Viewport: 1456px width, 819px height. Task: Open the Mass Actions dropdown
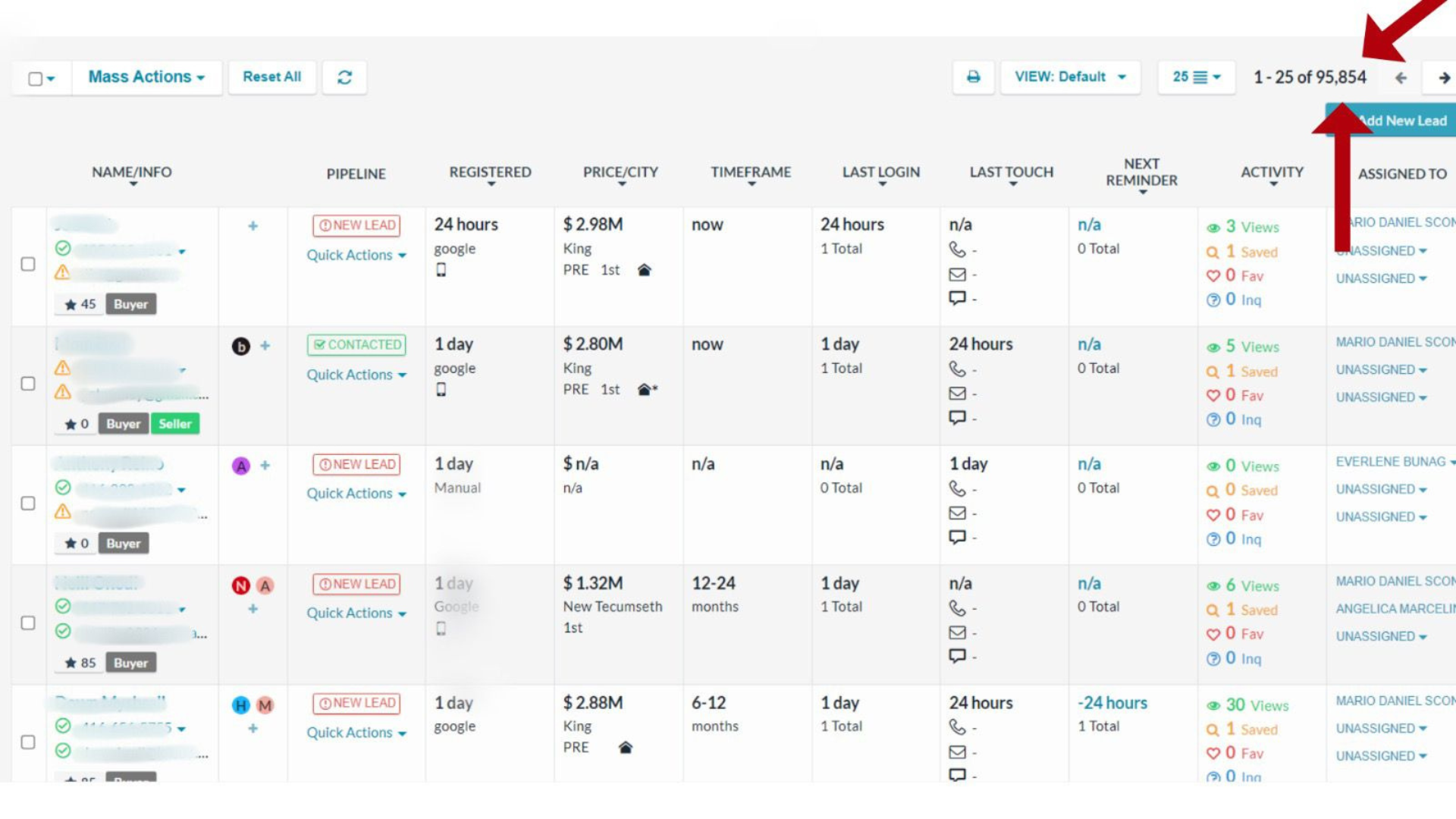146,77
